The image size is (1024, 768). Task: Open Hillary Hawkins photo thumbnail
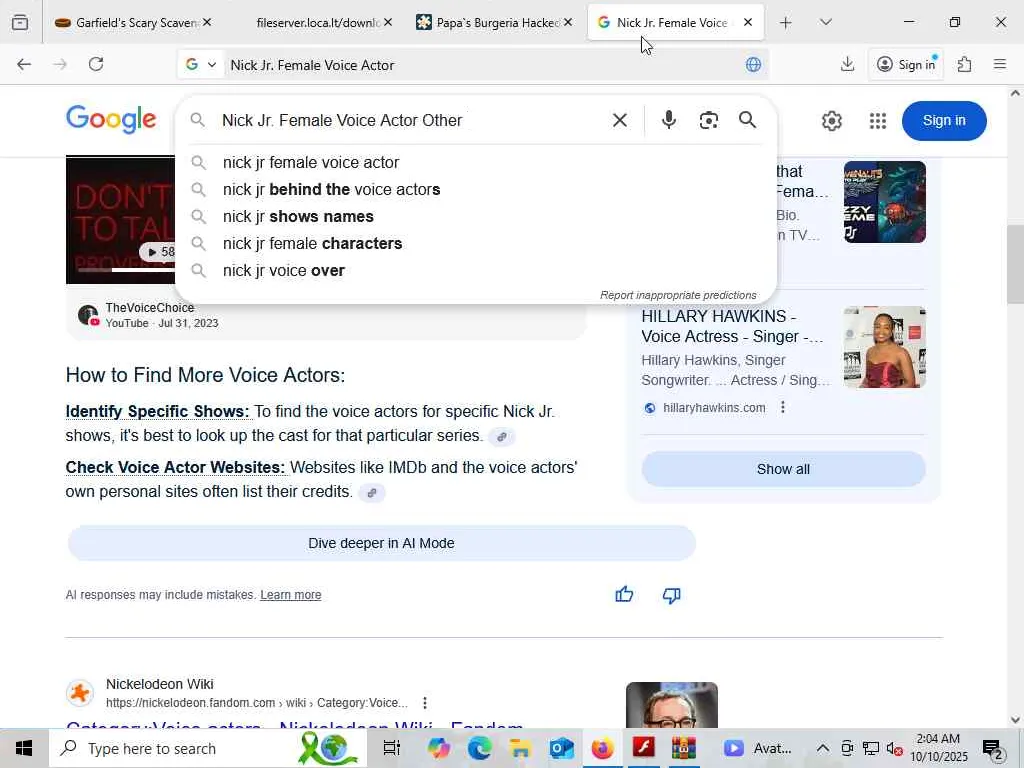pos(884,347)
